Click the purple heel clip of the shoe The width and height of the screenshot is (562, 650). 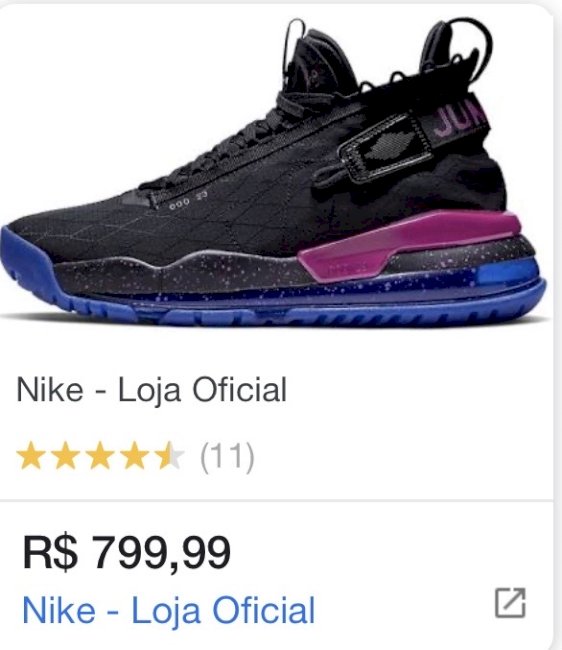point(408,245)
